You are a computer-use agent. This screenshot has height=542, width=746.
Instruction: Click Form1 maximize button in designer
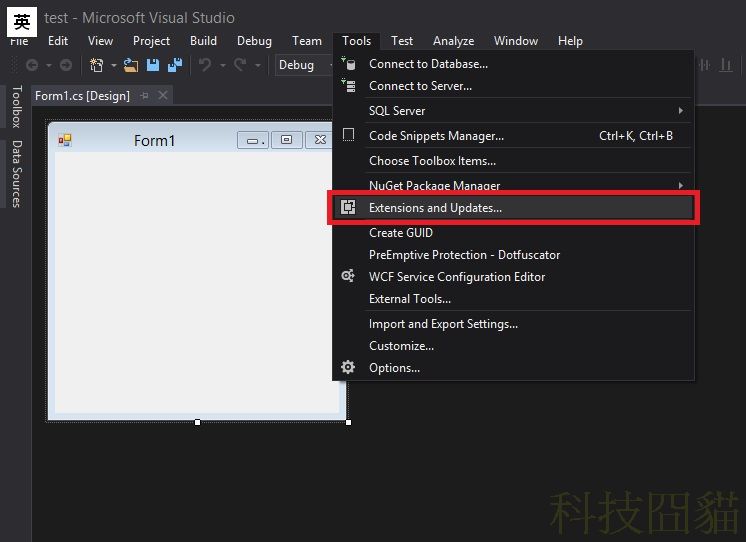286,140
